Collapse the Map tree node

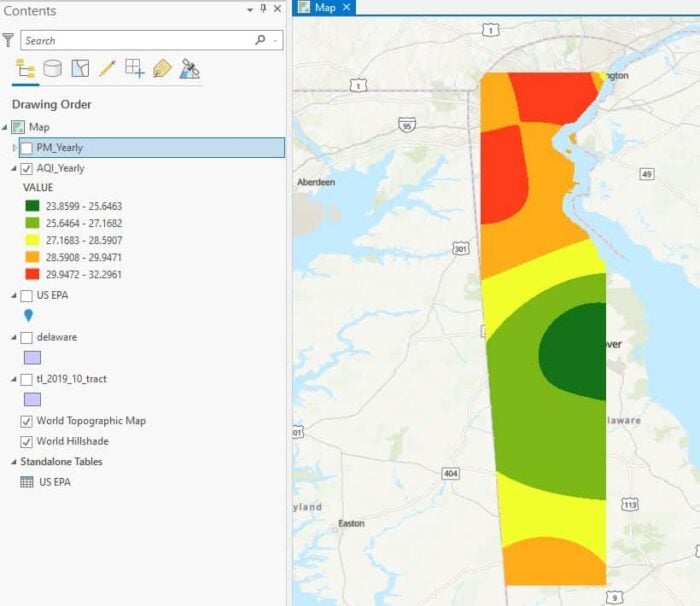tap(5, 127)
